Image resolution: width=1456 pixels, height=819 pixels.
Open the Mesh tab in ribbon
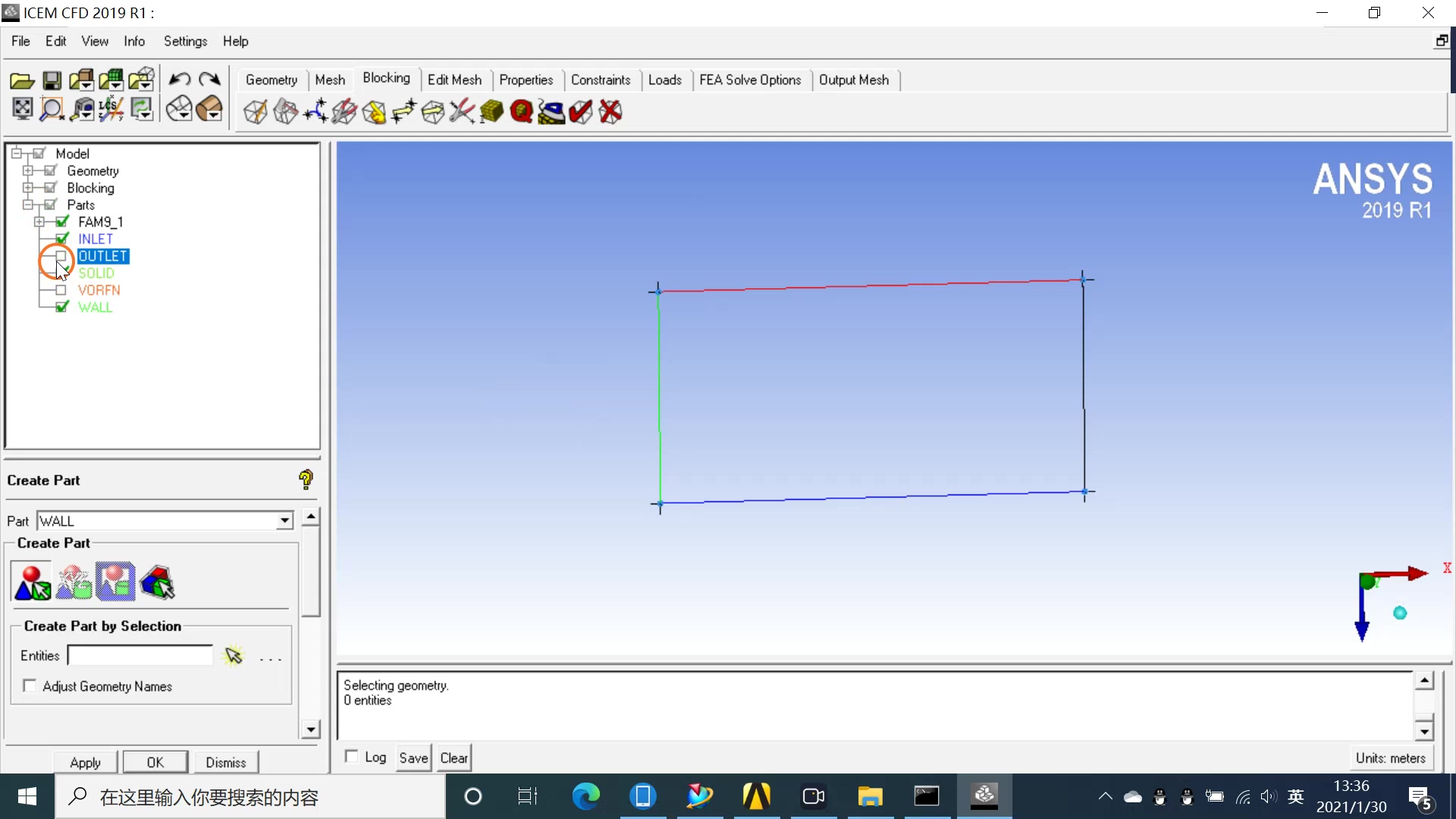(329, 79)
